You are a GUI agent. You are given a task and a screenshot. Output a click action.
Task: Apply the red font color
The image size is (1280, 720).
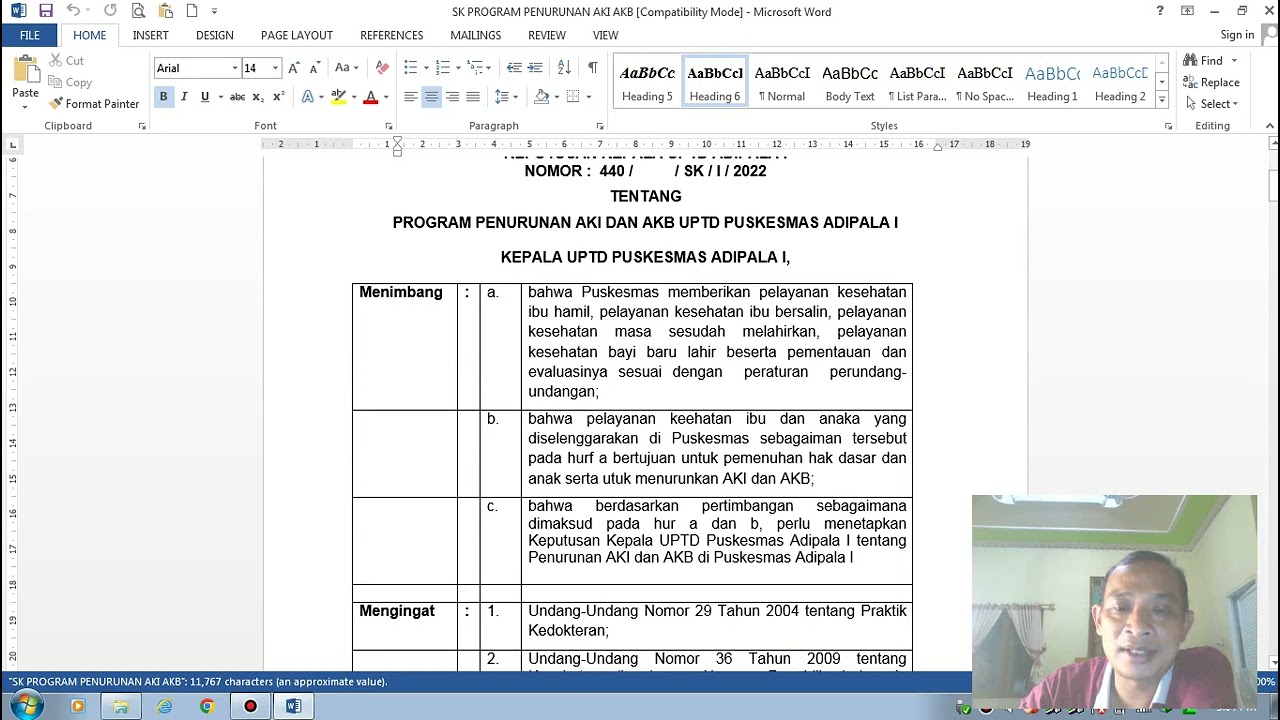pos(370,97)
